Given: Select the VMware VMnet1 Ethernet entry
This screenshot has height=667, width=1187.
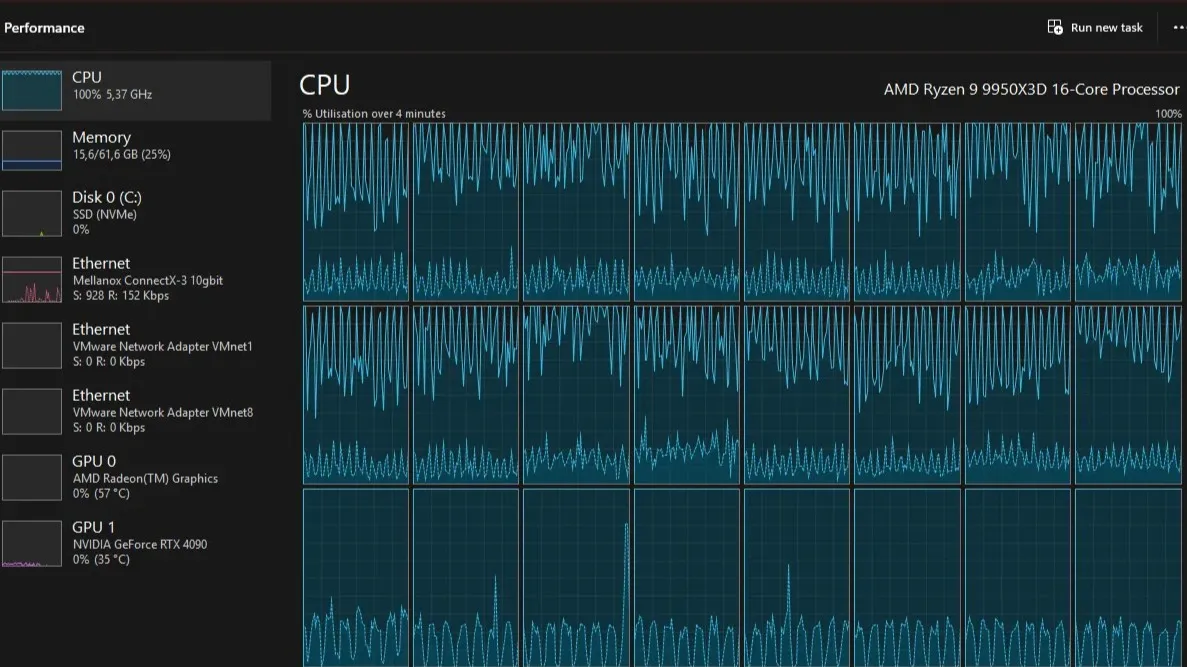Looking at the screenshot, I should [x=136, y=345].
